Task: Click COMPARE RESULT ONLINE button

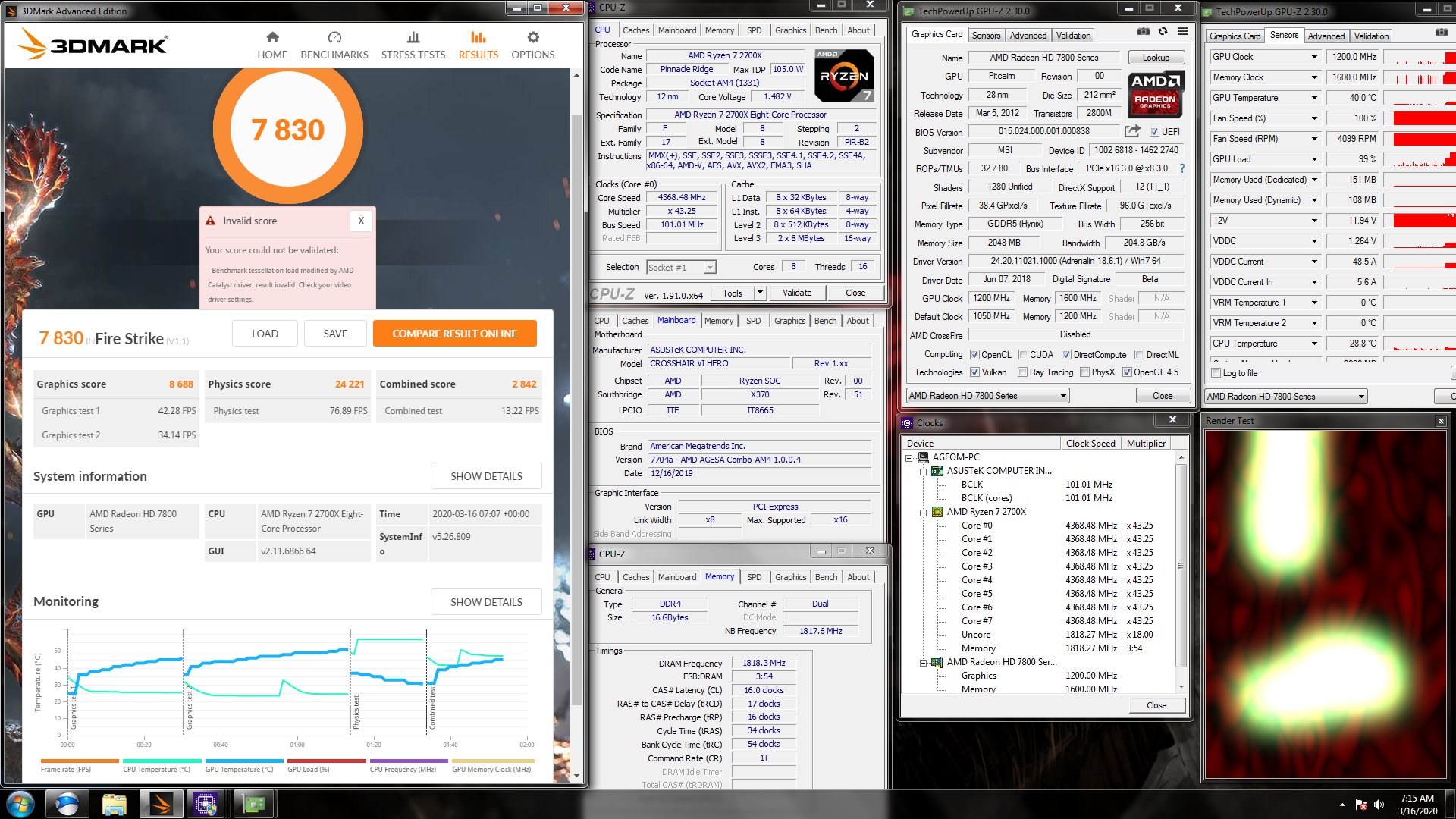Action: (454, 334)
